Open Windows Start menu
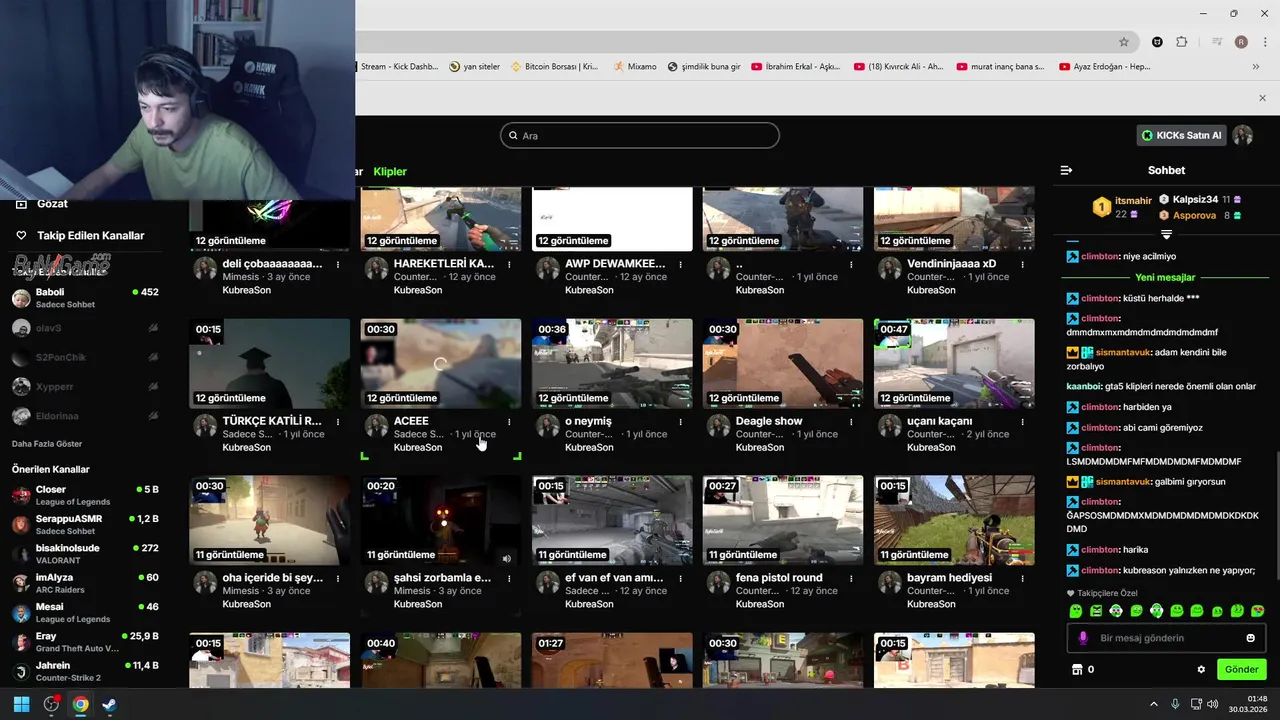 22,704
